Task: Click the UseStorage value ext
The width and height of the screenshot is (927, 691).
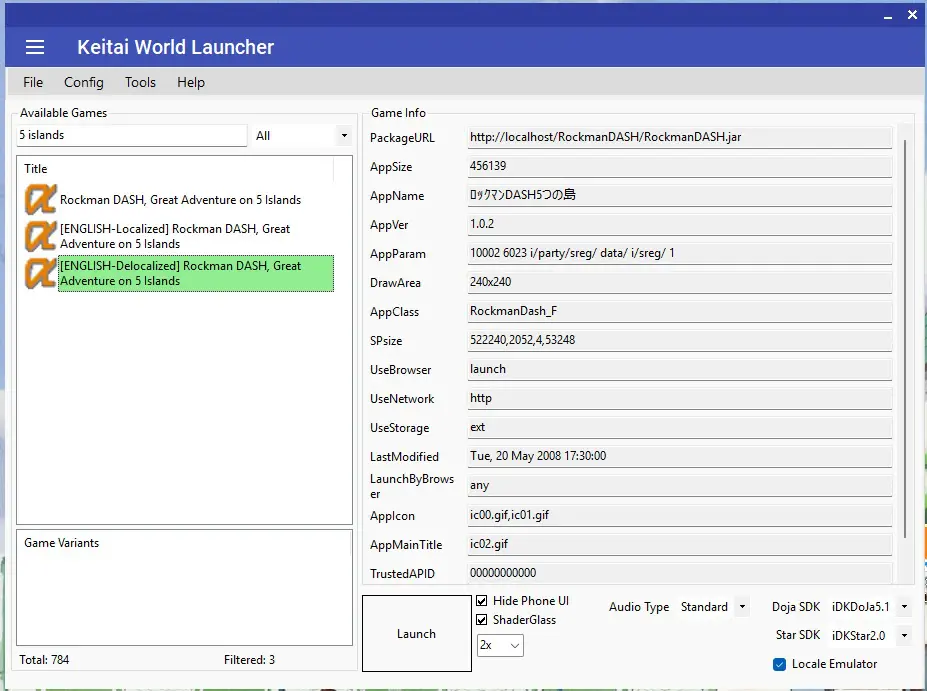Action: [679, 427]
